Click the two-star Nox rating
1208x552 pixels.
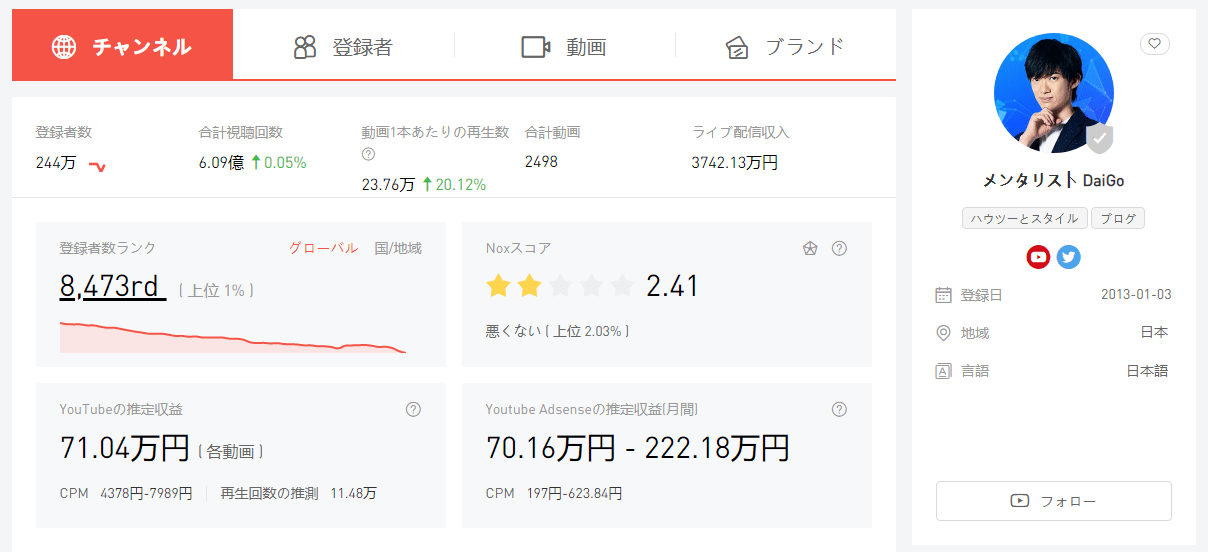tap(560, 287)
